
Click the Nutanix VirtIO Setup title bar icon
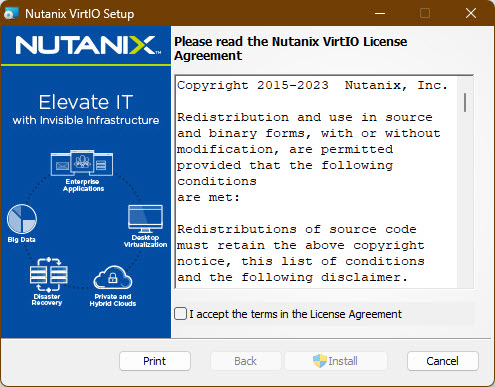[11, 14]
